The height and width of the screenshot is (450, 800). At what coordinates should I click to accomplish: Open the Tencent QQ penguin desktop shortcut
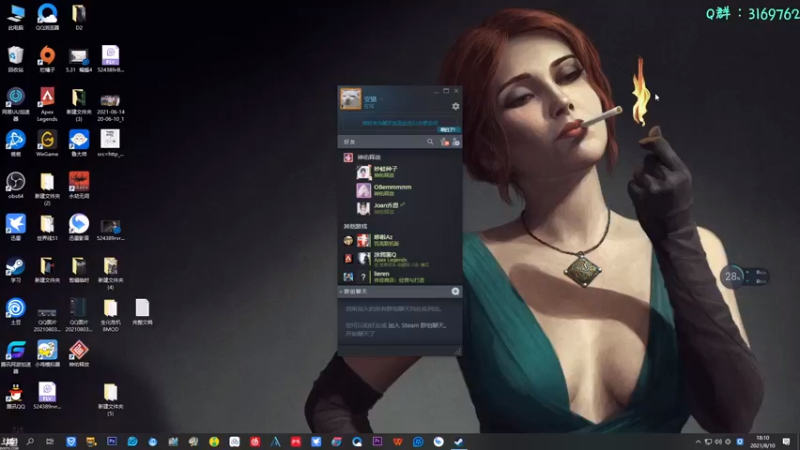pyautogui.click(x=15, y=396)
